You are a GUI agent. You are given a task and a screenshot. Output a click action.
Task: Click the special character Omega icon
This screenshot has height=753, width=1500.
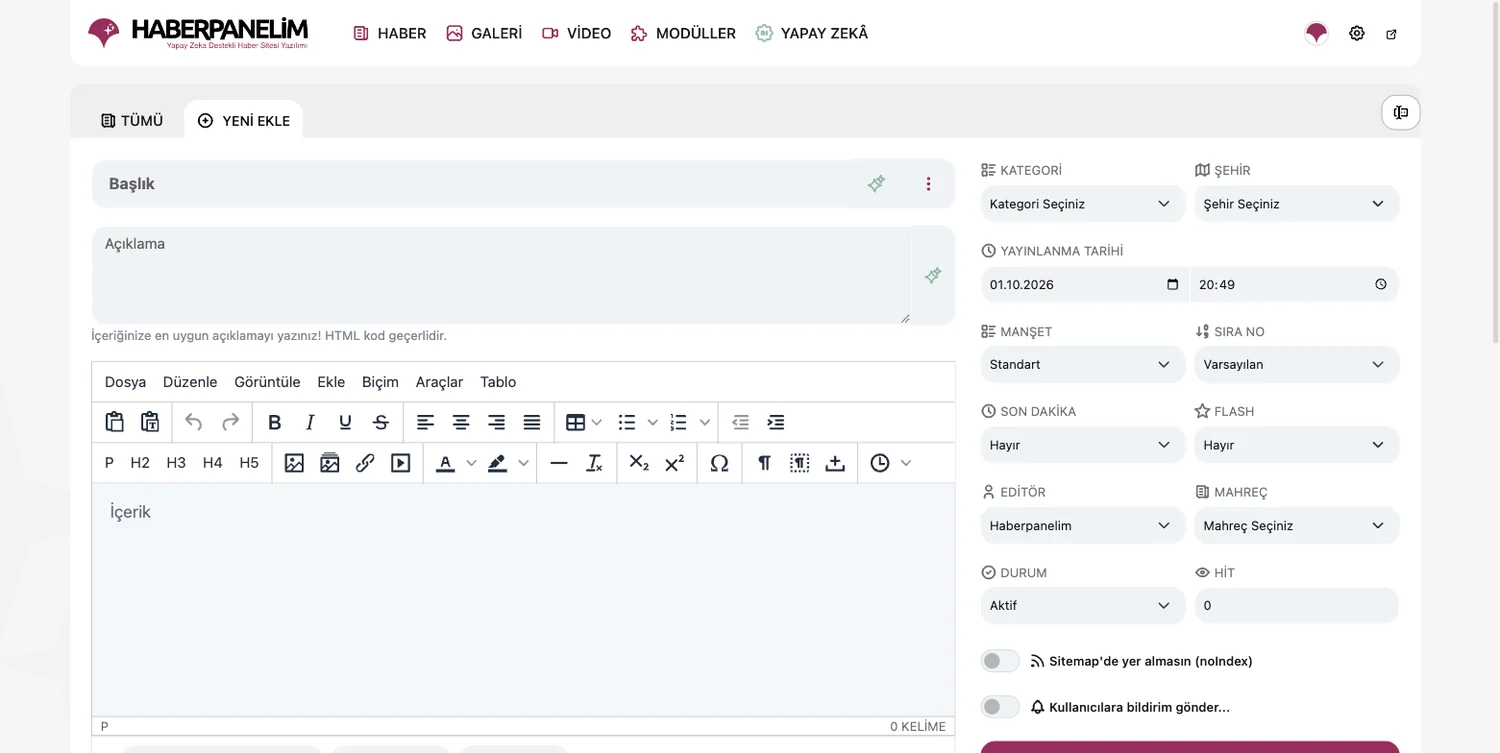719,463
